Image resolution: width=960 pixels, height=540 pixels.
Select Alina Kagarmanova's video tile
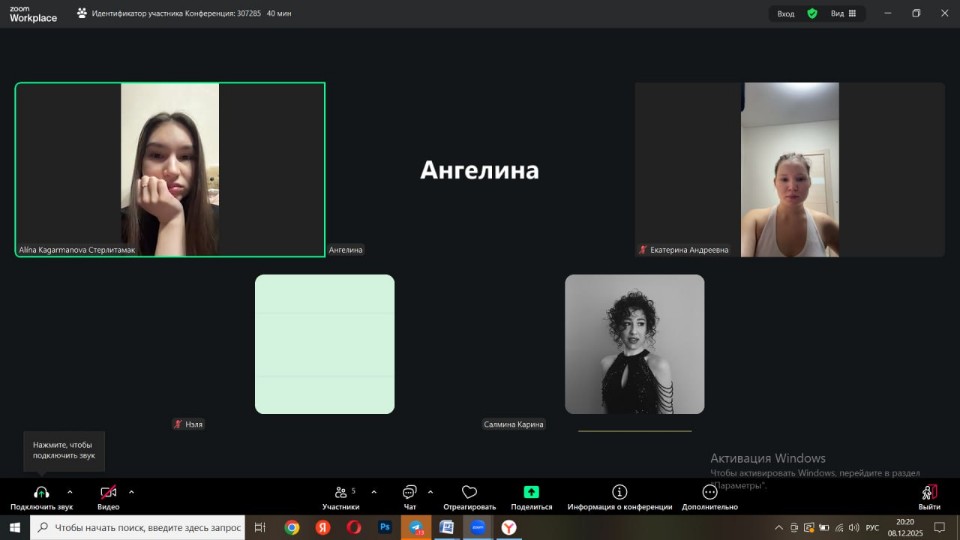pos(170,169)
